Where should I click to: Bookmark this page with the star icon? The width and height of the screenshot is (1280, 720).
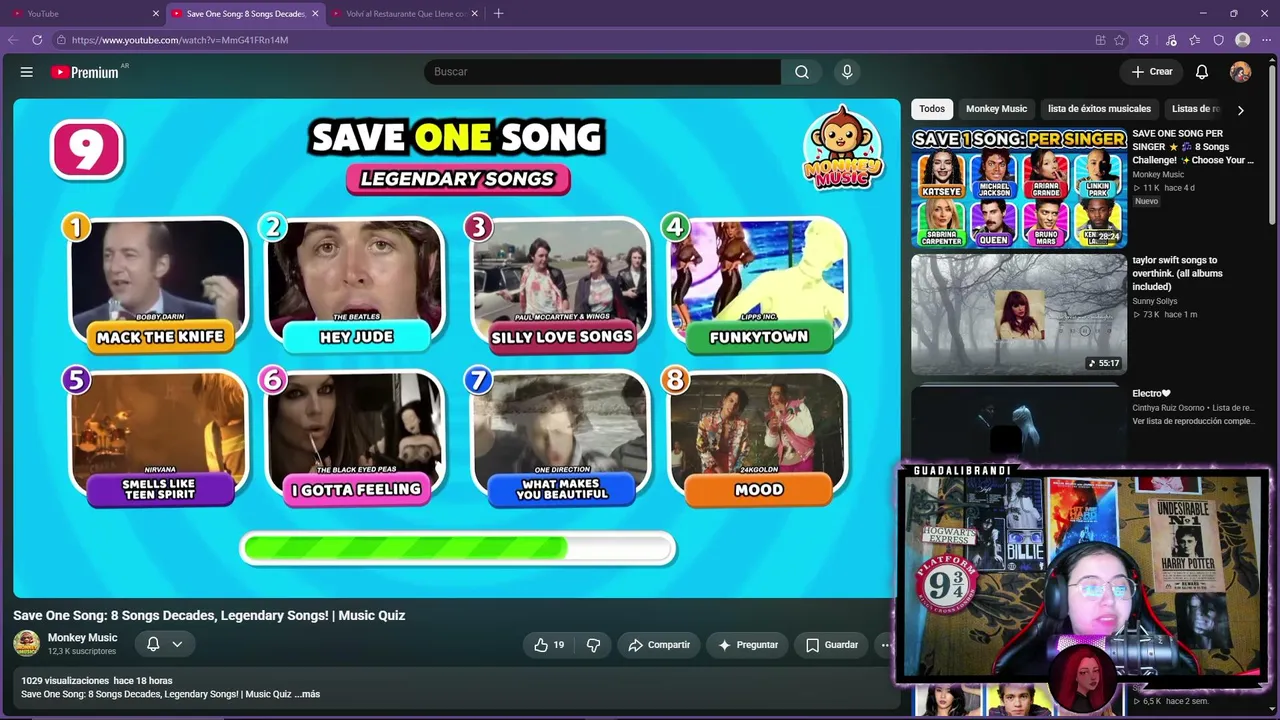(1120, 40)
